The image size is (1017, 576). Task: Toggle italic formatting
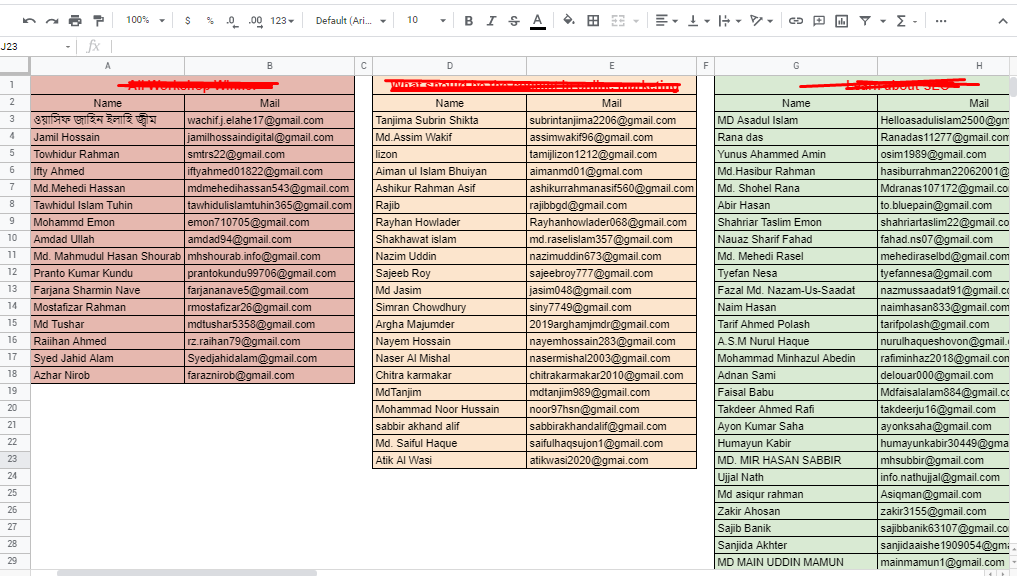pyautogui.click(x=491, y=21)
